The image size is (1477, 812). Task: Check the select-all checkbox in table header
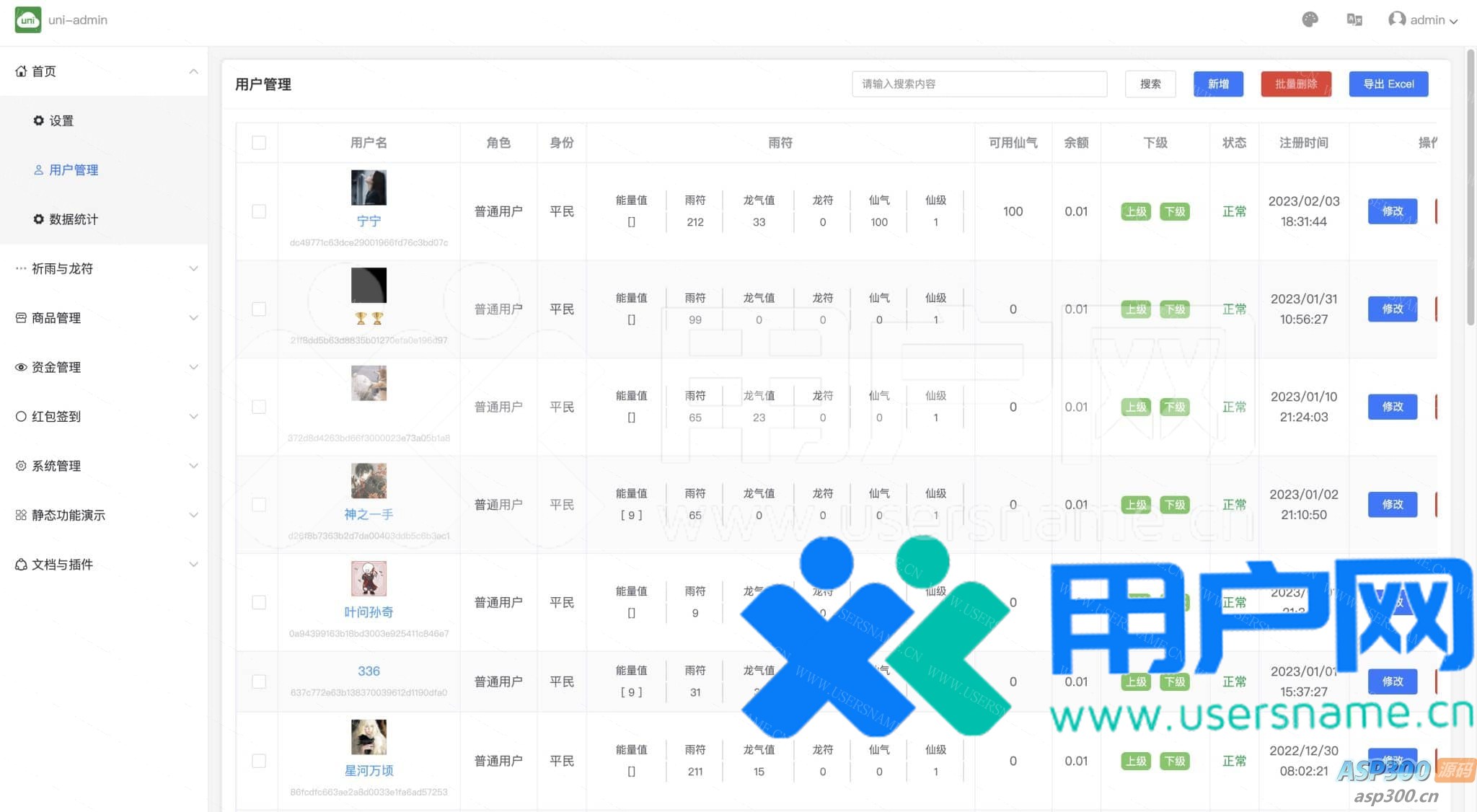(x=259, y=143)
